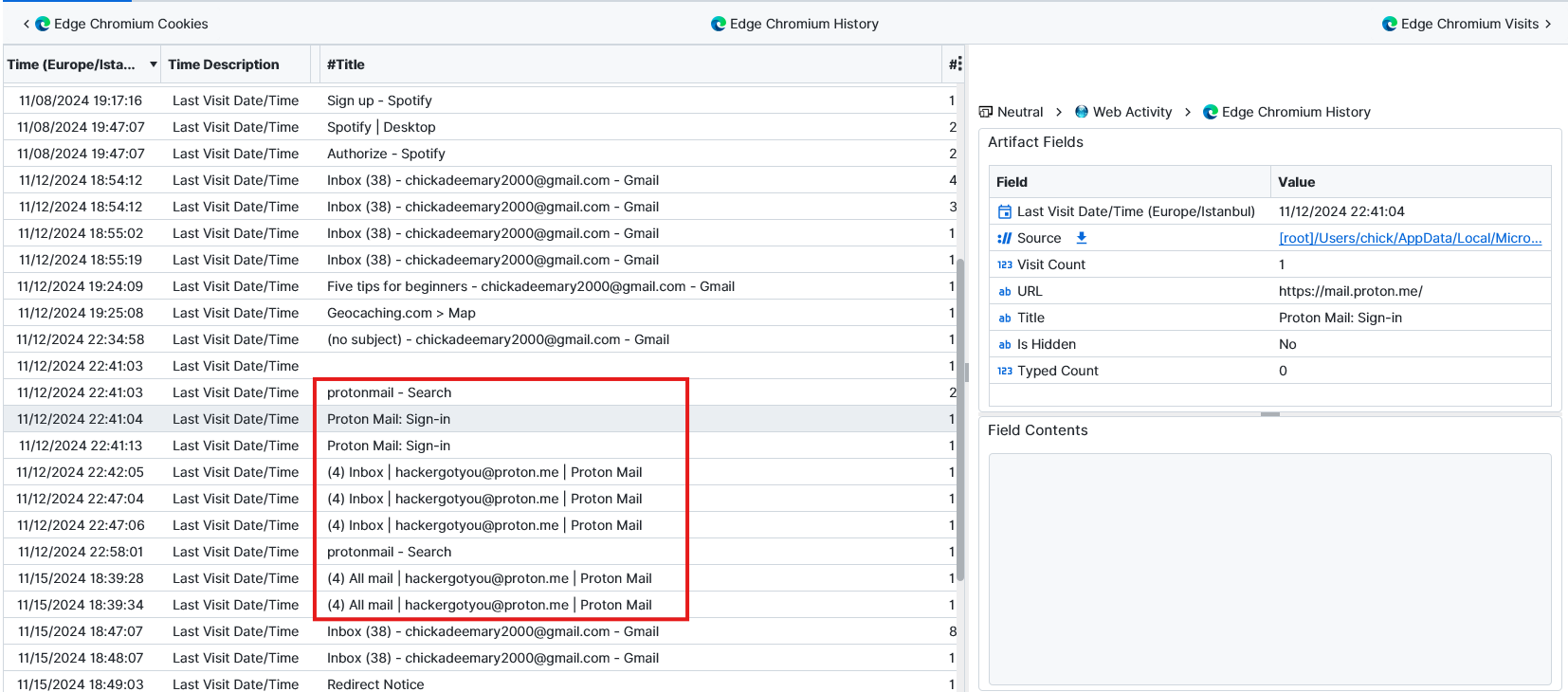Click the left chevron before Edge Chromium Cookies

coord(26,24)
